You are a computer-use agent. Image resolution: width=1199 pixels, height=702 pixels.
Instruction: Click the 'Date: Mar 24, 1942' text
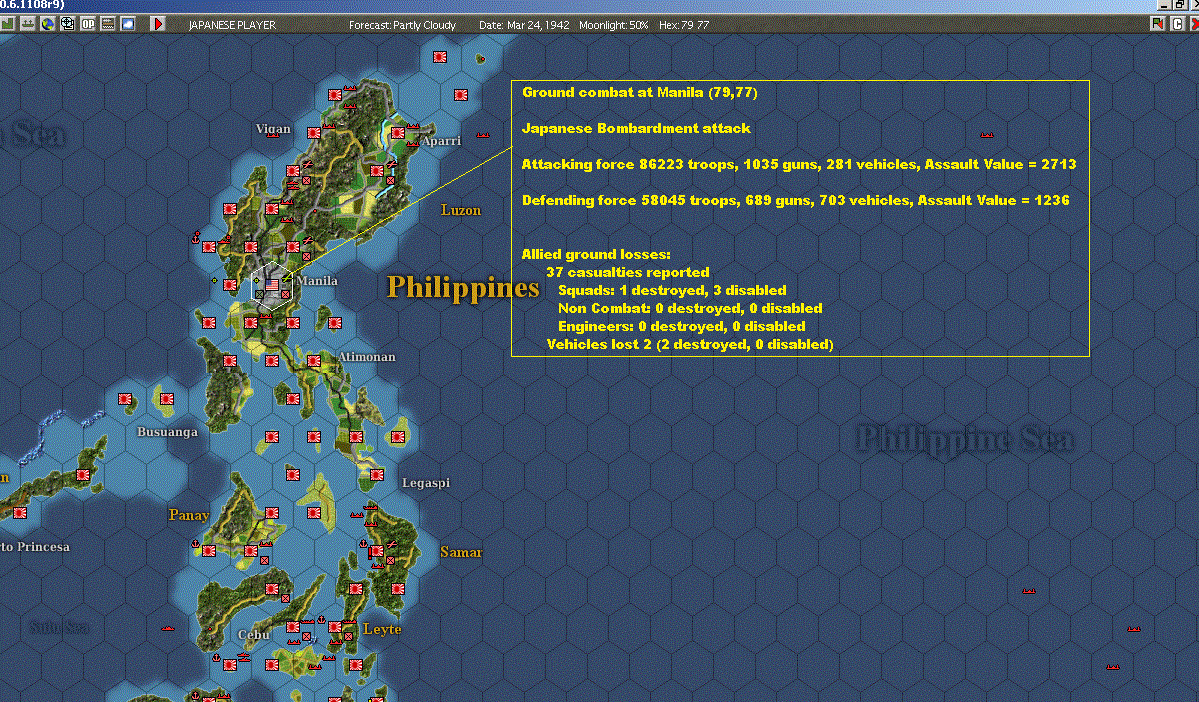point(524,25)
